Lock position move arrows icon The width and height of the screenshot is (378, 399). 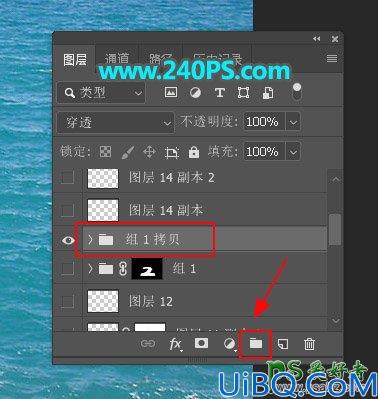[149, 152]
